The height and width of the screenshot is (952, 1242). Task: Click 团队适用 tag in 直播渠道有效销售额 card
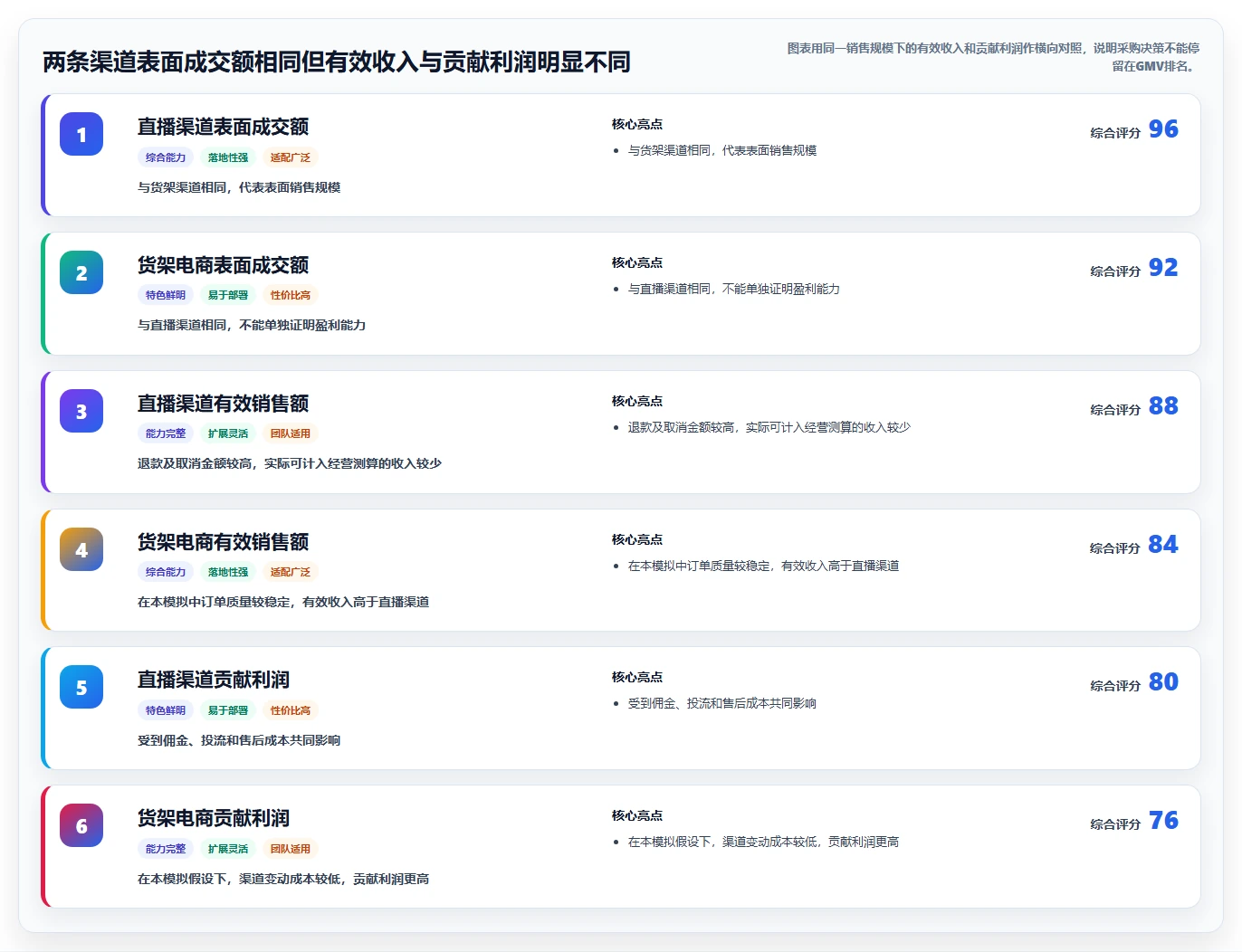click(291, 433)
